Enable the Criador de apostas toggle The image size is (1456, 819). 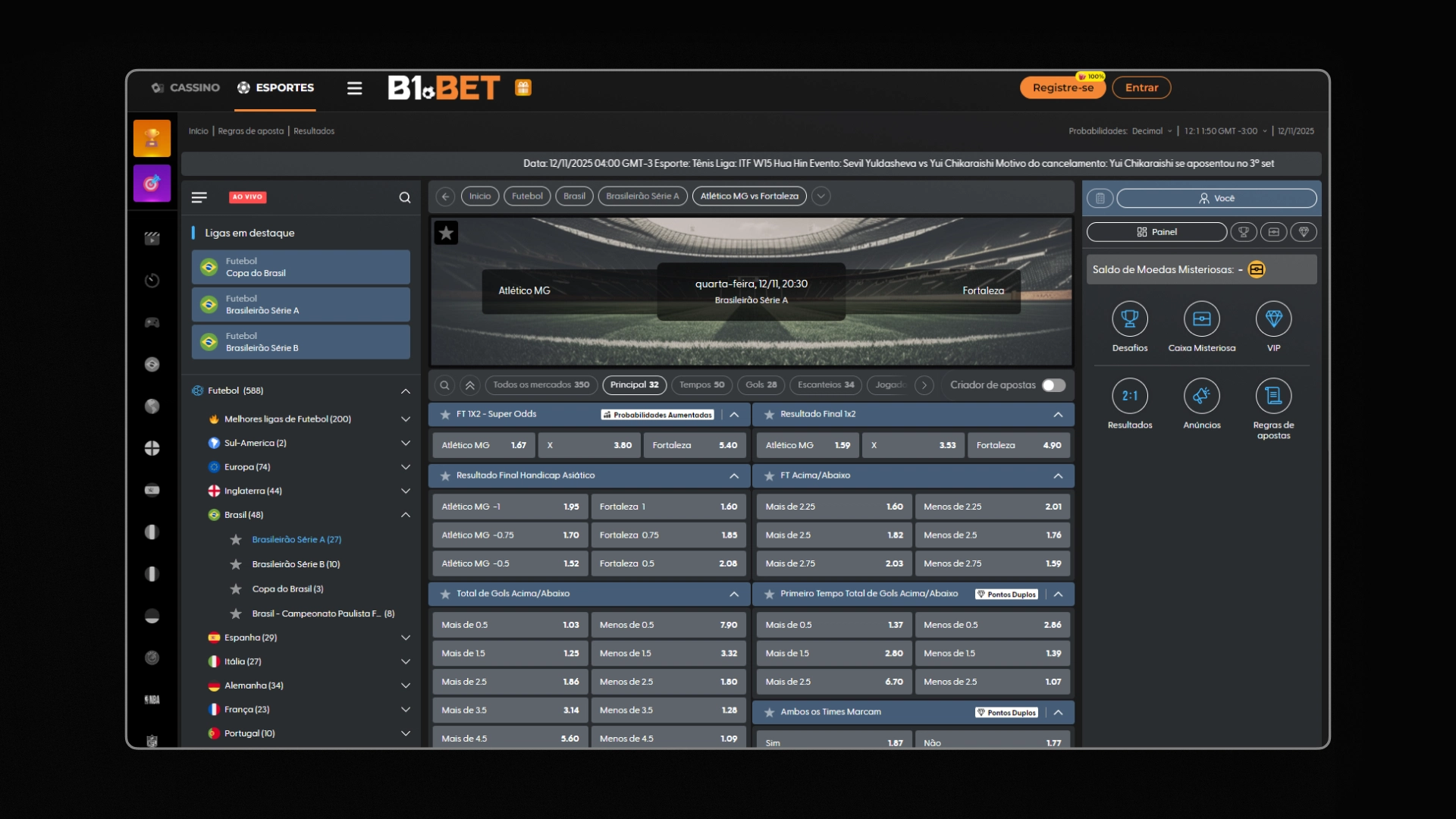tap(1054, 385)
